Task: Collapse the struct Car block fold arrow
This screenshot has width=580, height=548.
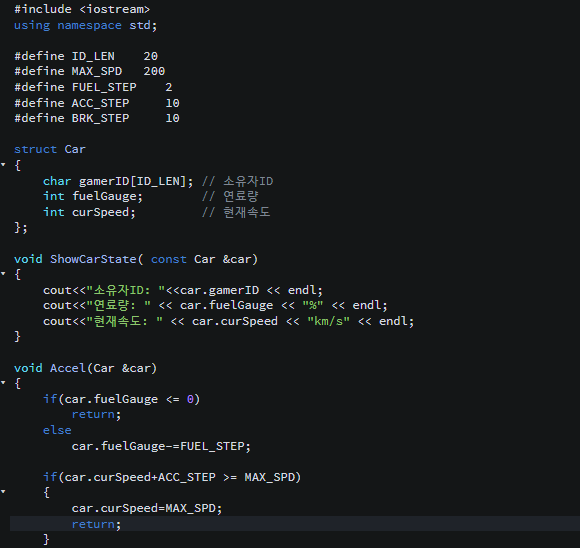Action: [3, 164]
